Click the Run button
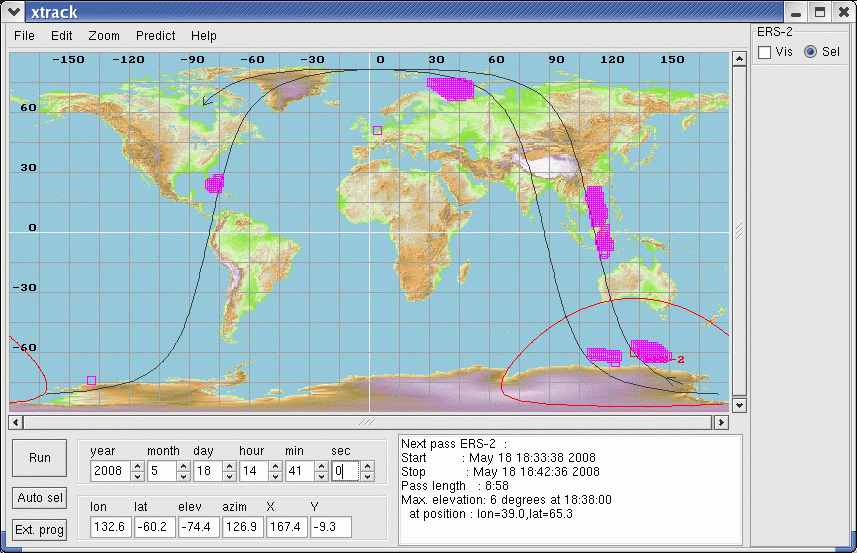Viewport: 857px width, 553px height. pos(40,458)
